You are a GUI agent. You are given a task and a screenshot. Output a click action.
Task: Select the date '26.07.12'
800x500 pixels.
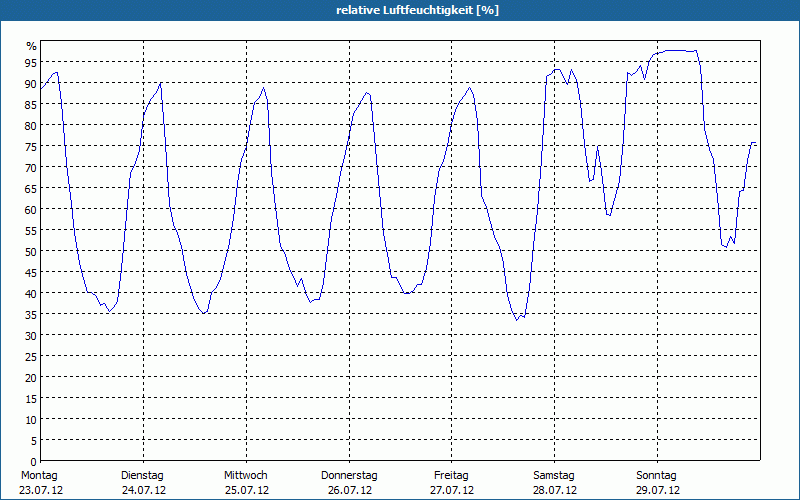[349, 490]
